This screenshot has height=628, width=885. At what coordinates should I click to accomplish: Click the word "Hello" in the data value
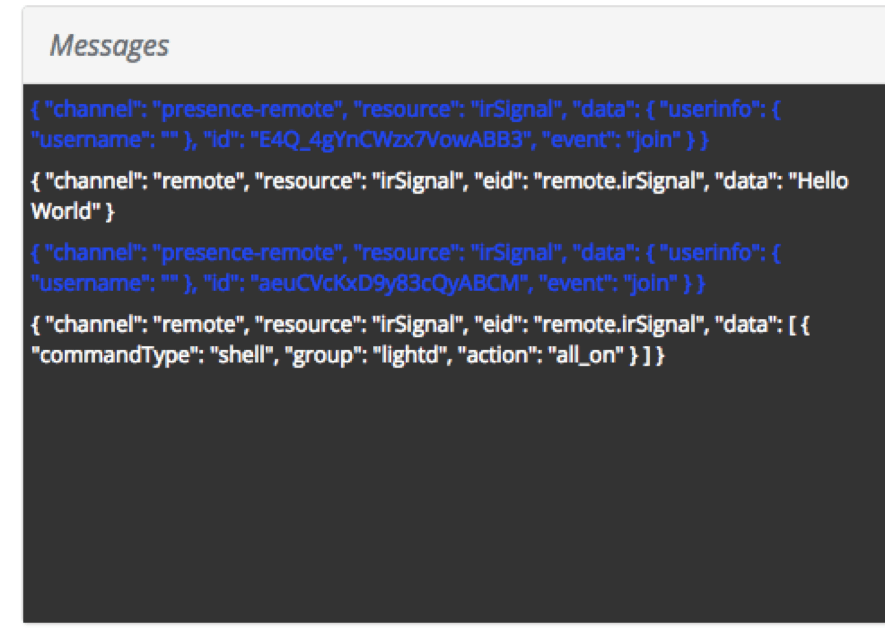[x=818, y=182]
